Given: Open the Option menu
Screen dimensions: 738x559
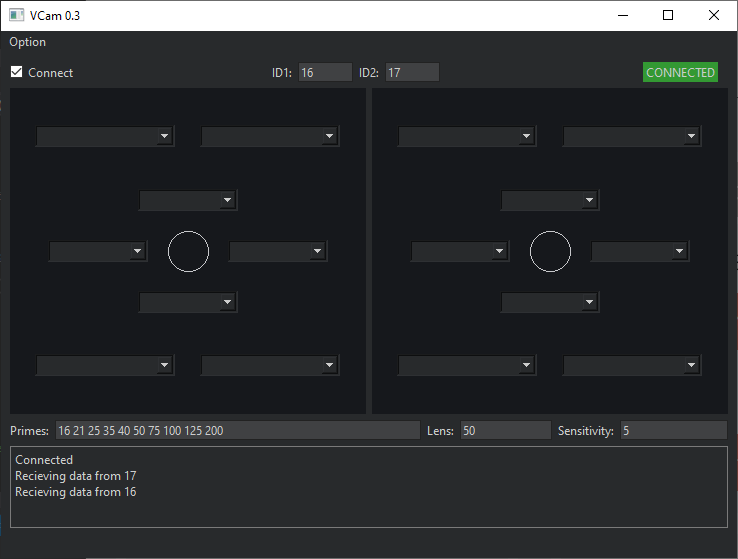Looking at the screenshot, I should click(28, 42).
